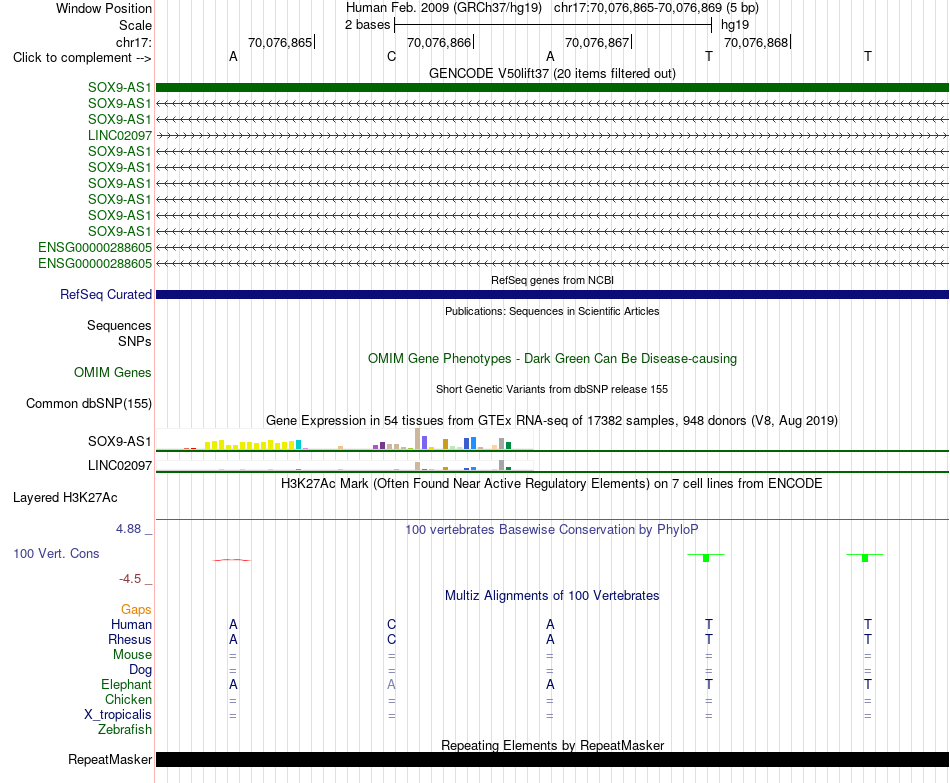Open the 'Gene Expression in 54 tissues from GTEx' title
The image size is (950, 783).
pyautogui.click(x=552, y=421)
